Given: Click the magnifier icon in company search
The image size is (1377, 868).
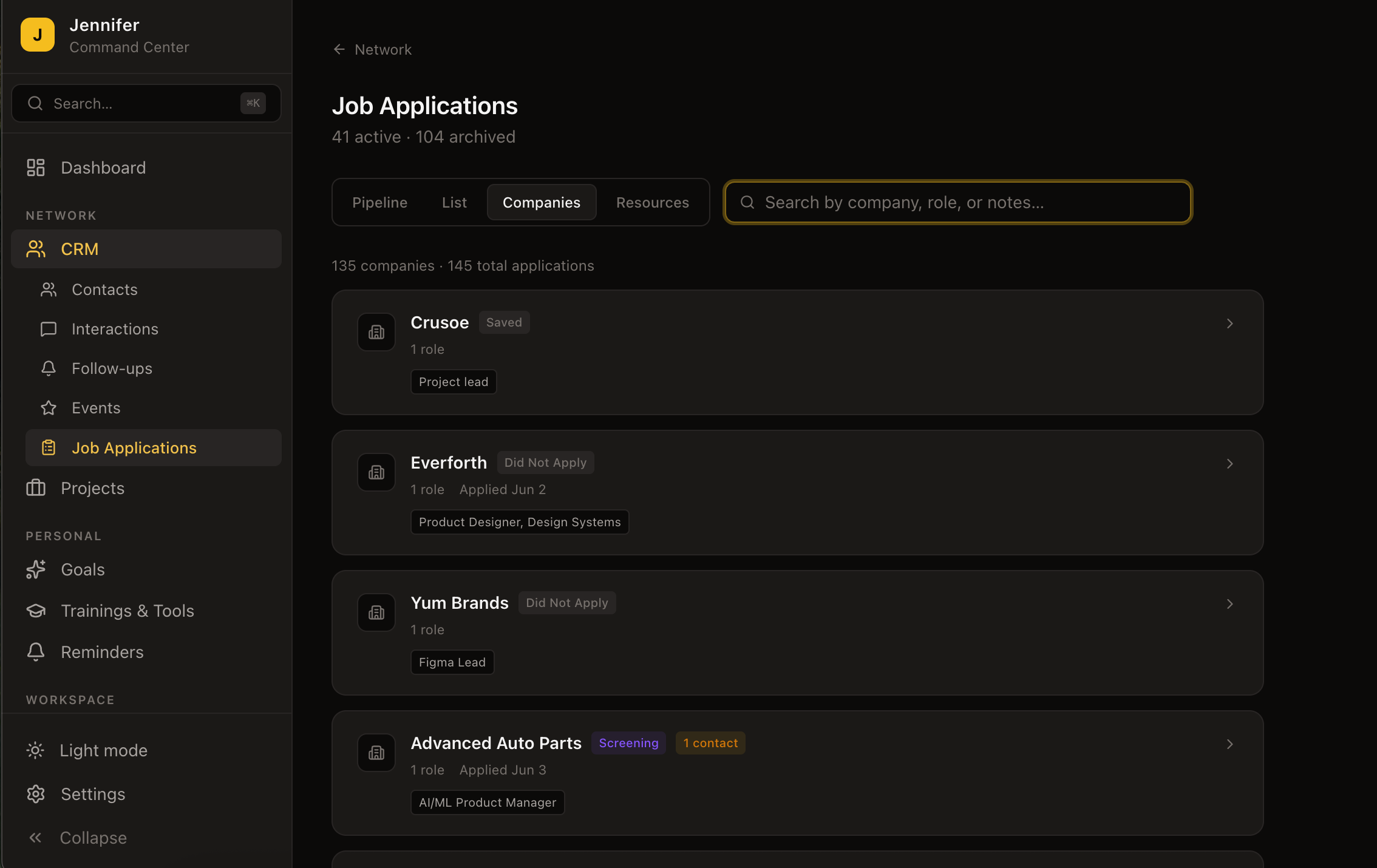Looking at the screenshot, I should tap(747, 202).
